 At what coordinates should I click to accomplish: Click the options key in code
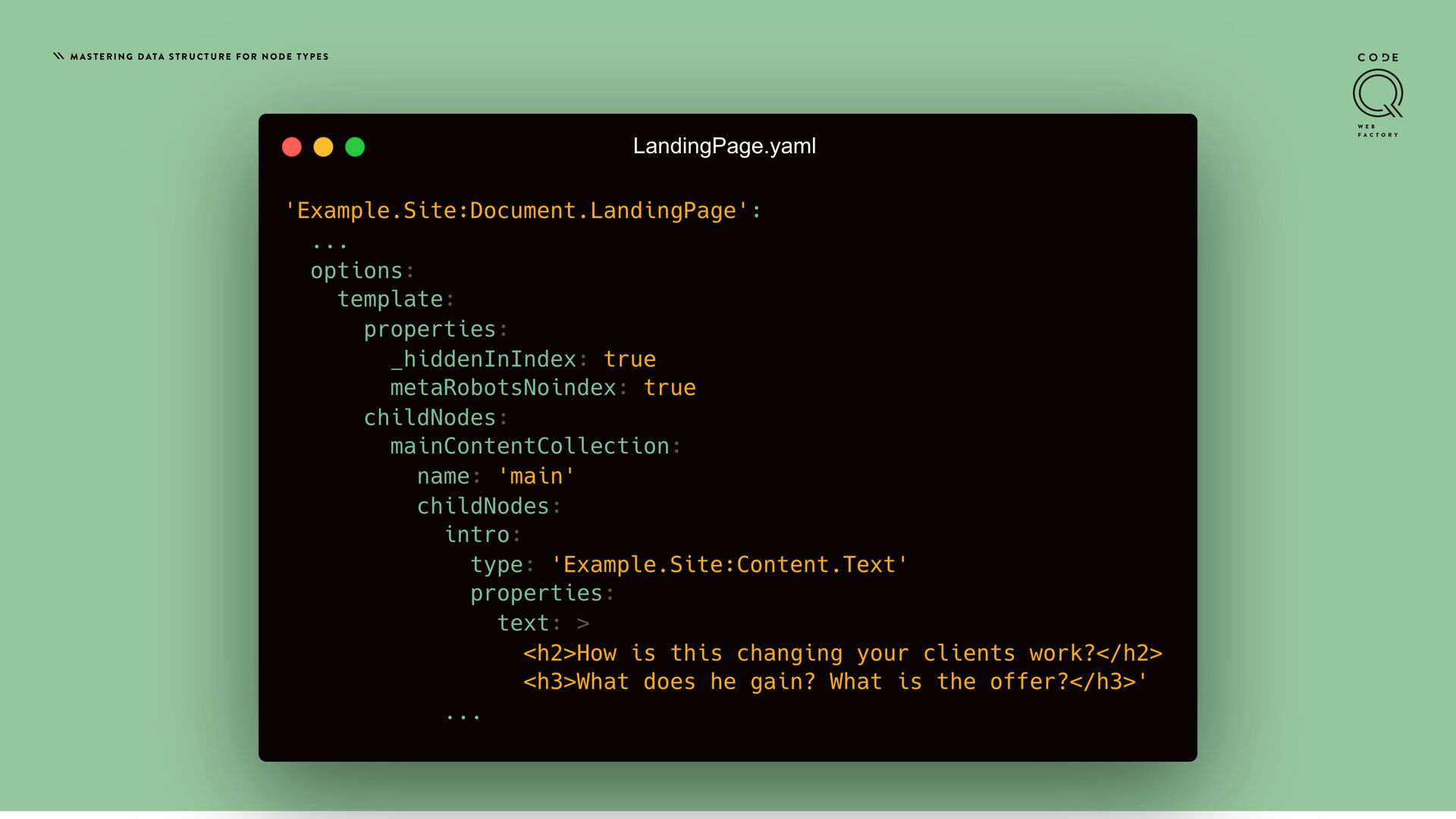click(356, 271)
